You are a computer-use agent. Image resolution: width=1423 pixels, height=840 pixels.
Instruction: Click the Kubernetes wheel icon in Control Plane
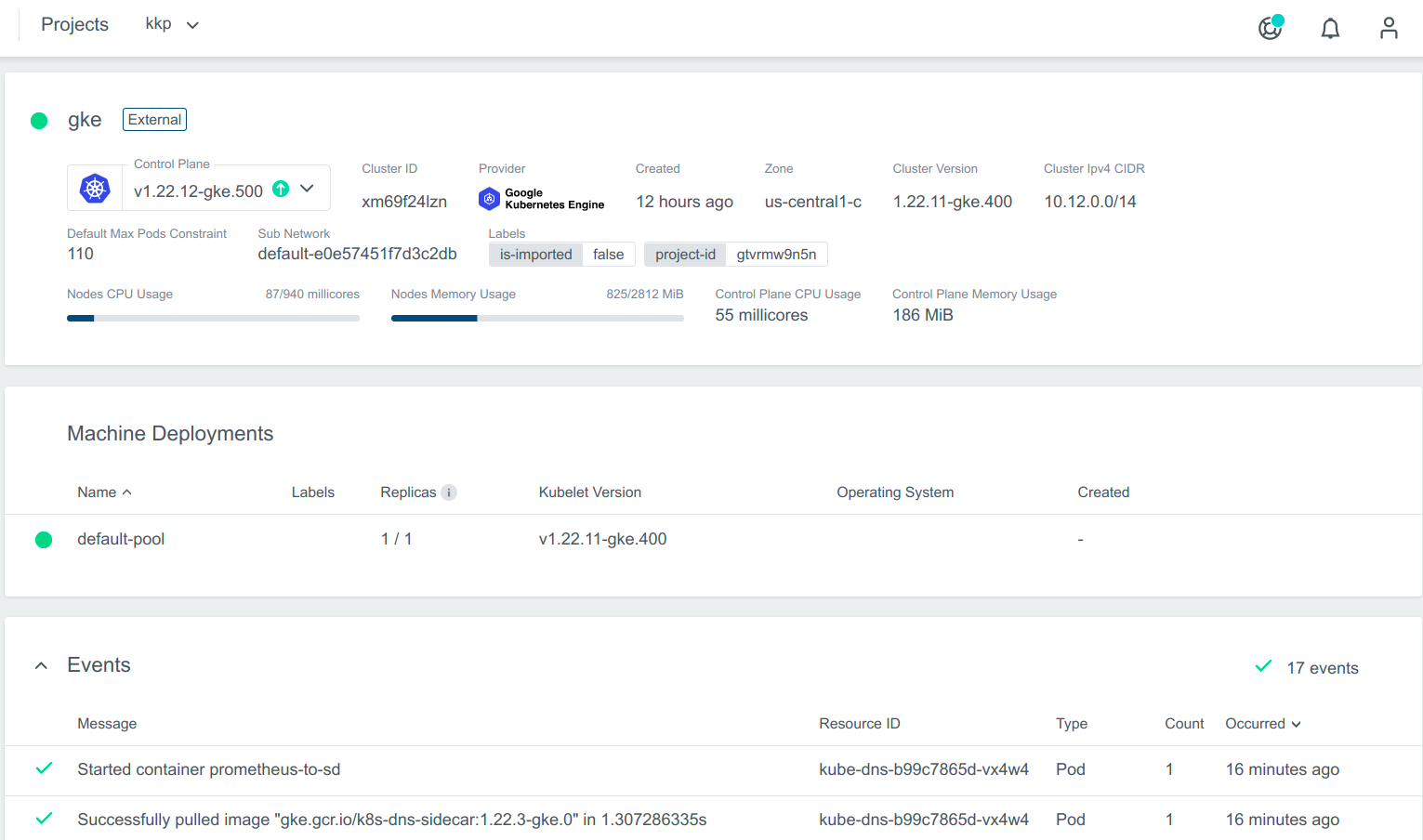[x=95, y=189]
